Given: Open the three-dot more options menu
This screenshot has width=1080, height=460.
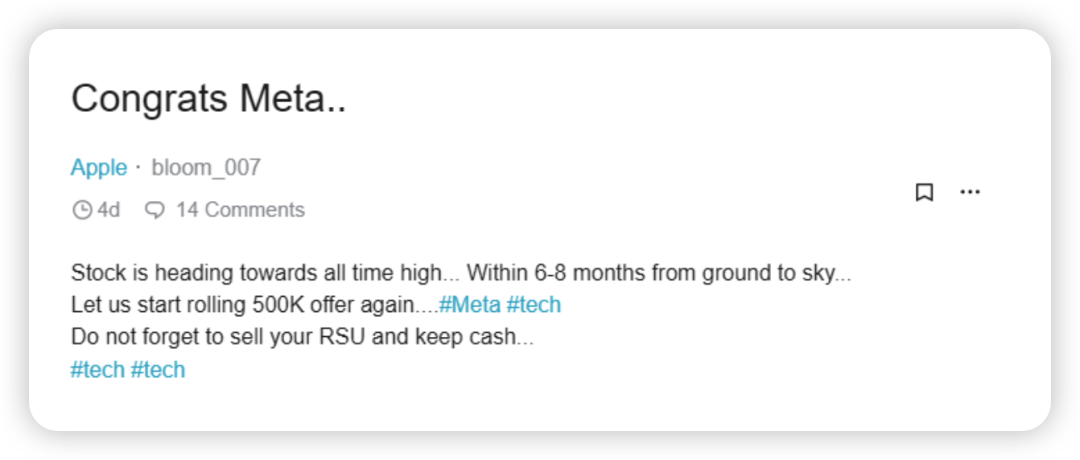Looking at the screenshot, I should pos(970,192).
